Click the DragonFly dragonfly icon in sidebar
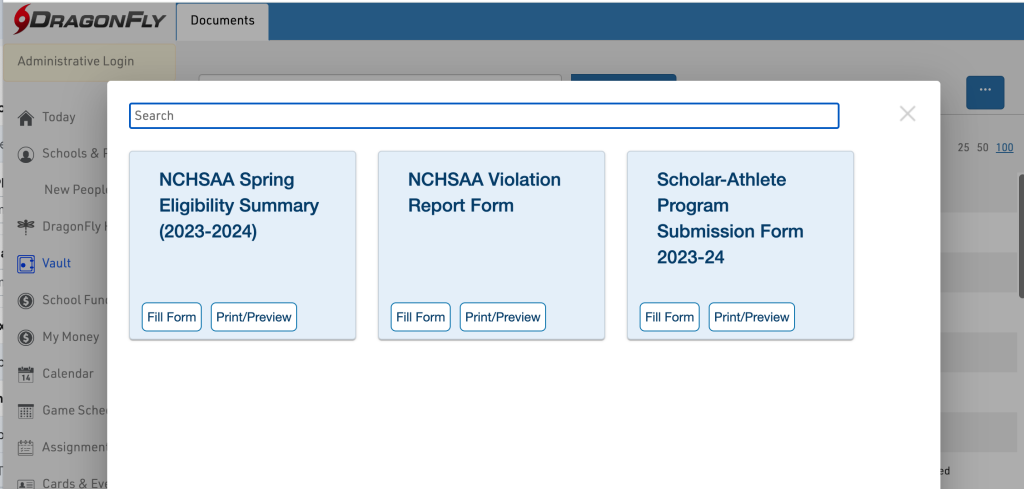 [x=26, y=226]
